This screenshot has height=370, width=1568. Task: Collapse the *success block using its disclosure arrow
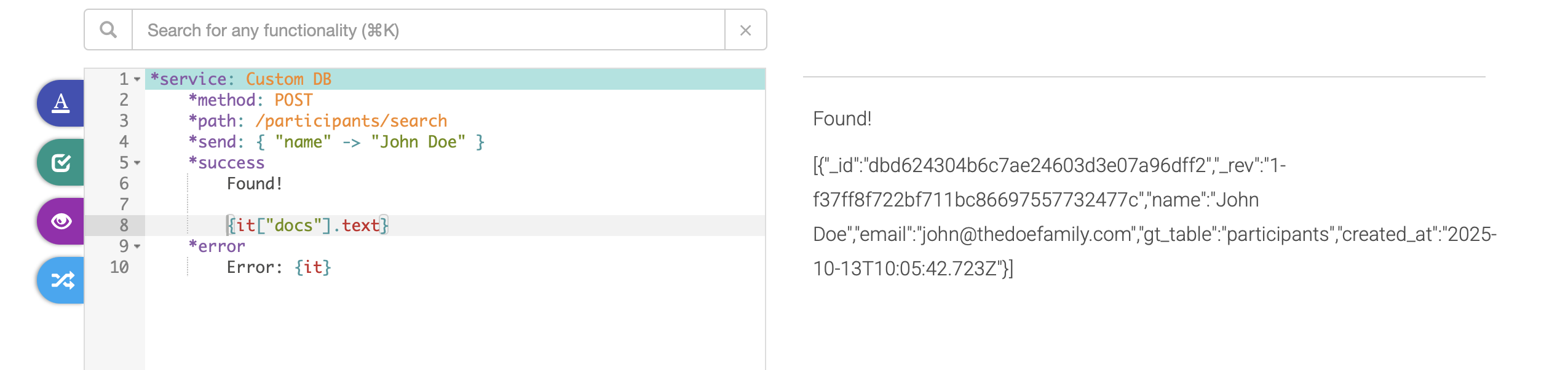[x=137, y=163]
